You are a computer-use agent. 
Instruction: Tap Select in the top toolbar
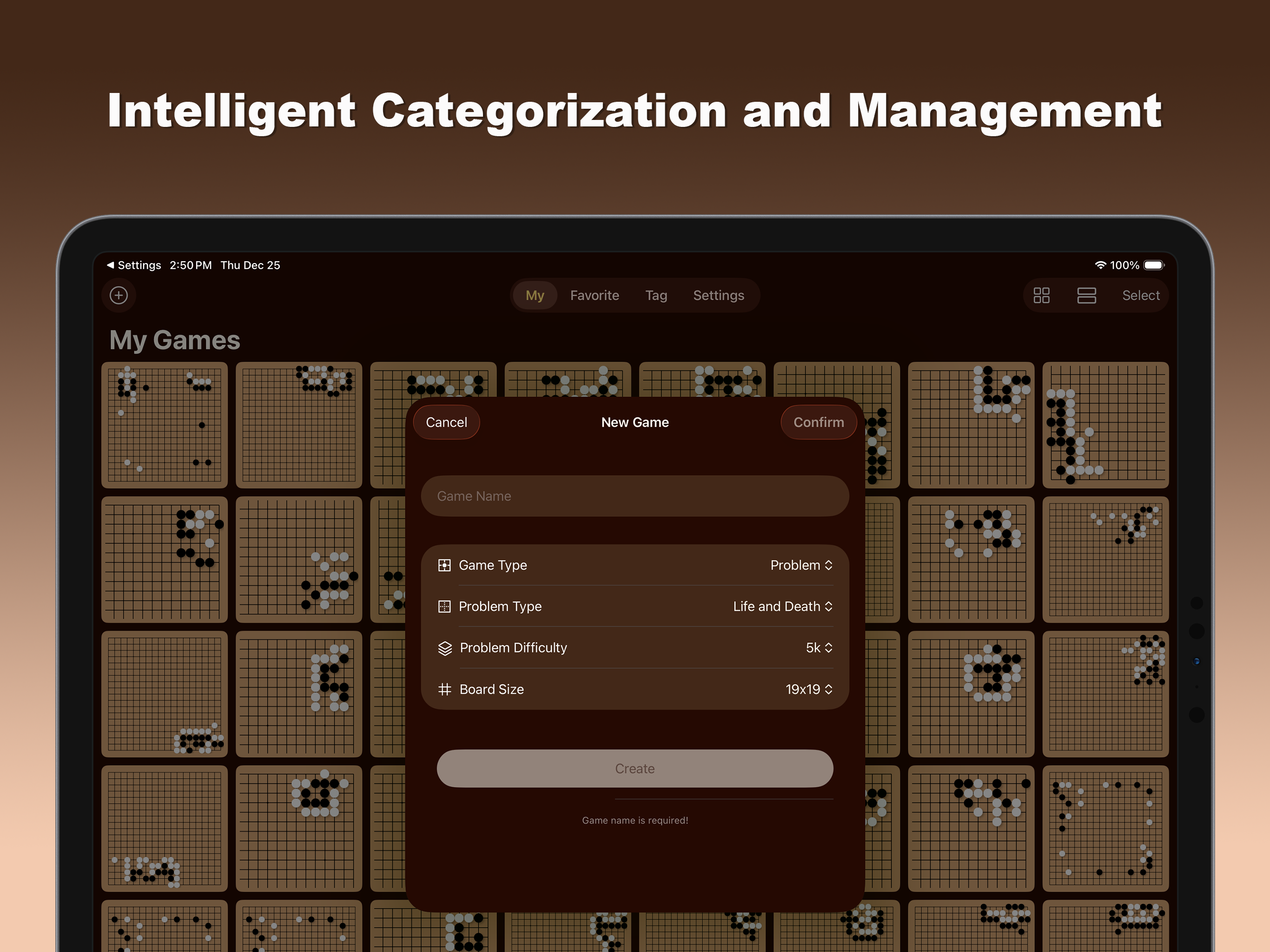pyautogui.click(x=1141, y=295)
